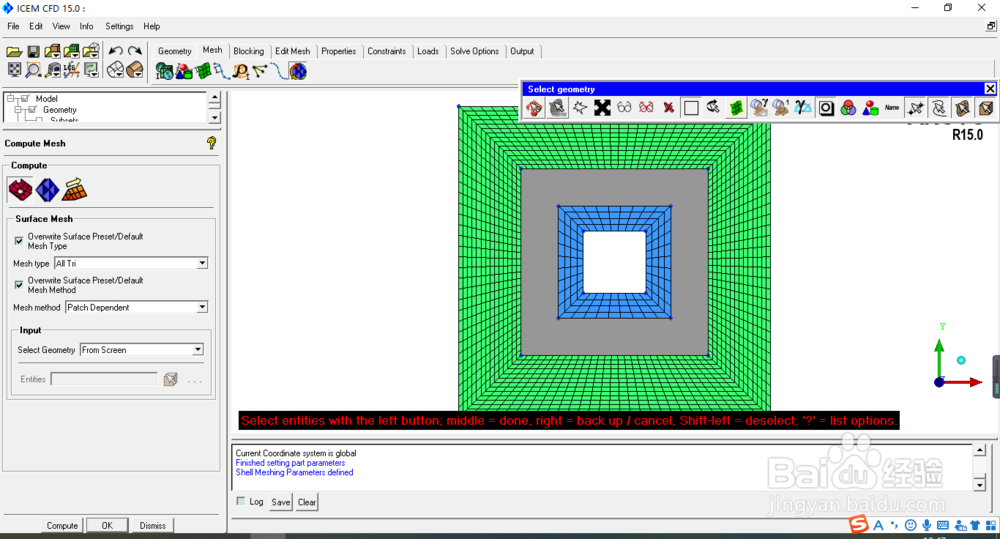Viewport: 1000px width, 539px height.
Task: Click the Name icon in Select geometry toolbar
Action: (x=892, y=108)
